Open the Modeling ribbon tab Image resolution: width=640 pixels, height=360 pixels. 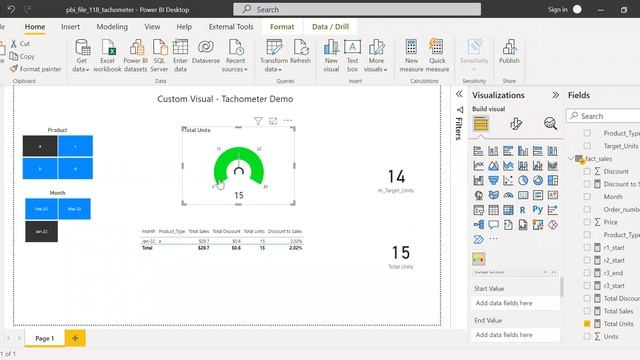pyautogui.click(x=112, y=27)
